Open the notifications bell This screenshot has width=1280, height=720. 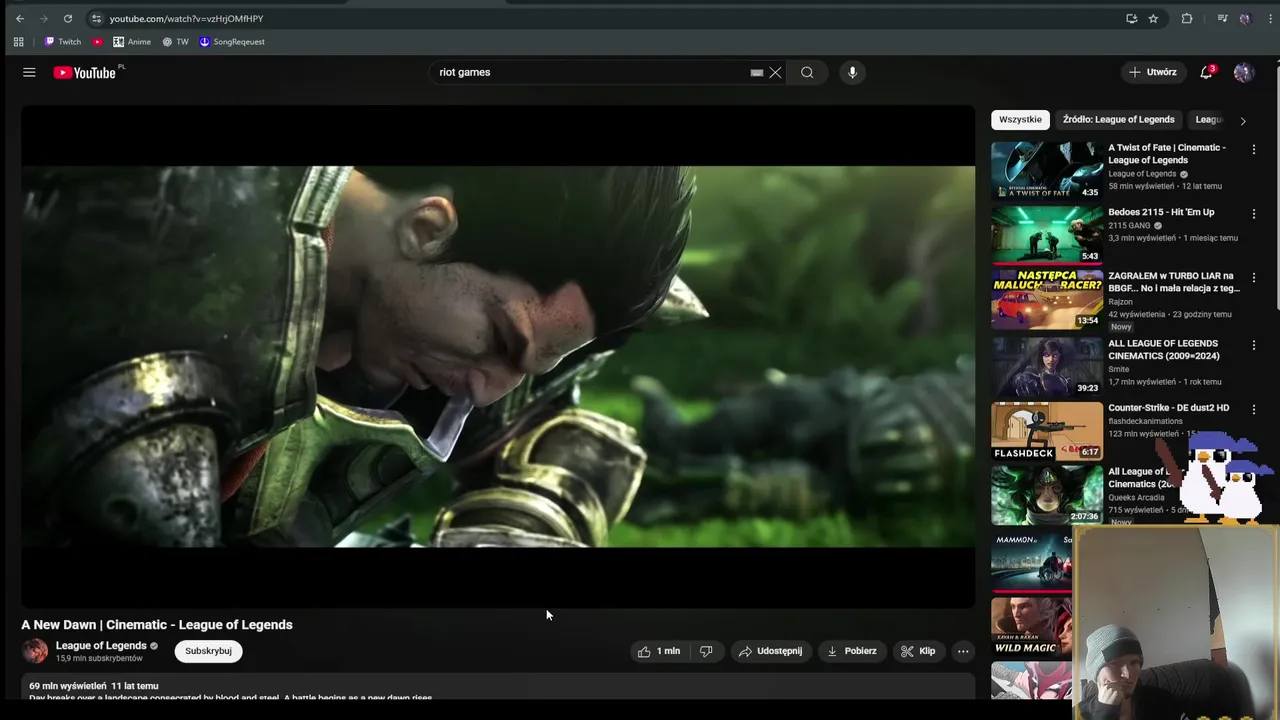[1206, 72]
